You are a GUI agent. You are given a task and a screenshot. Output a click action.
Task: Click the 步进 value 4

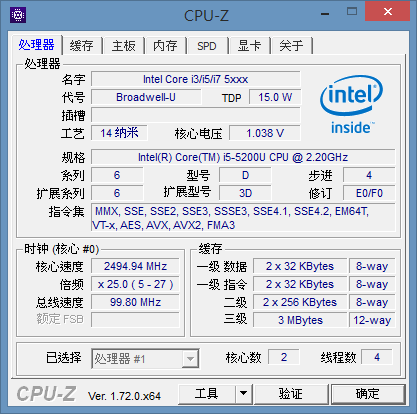tap(369, 175)
